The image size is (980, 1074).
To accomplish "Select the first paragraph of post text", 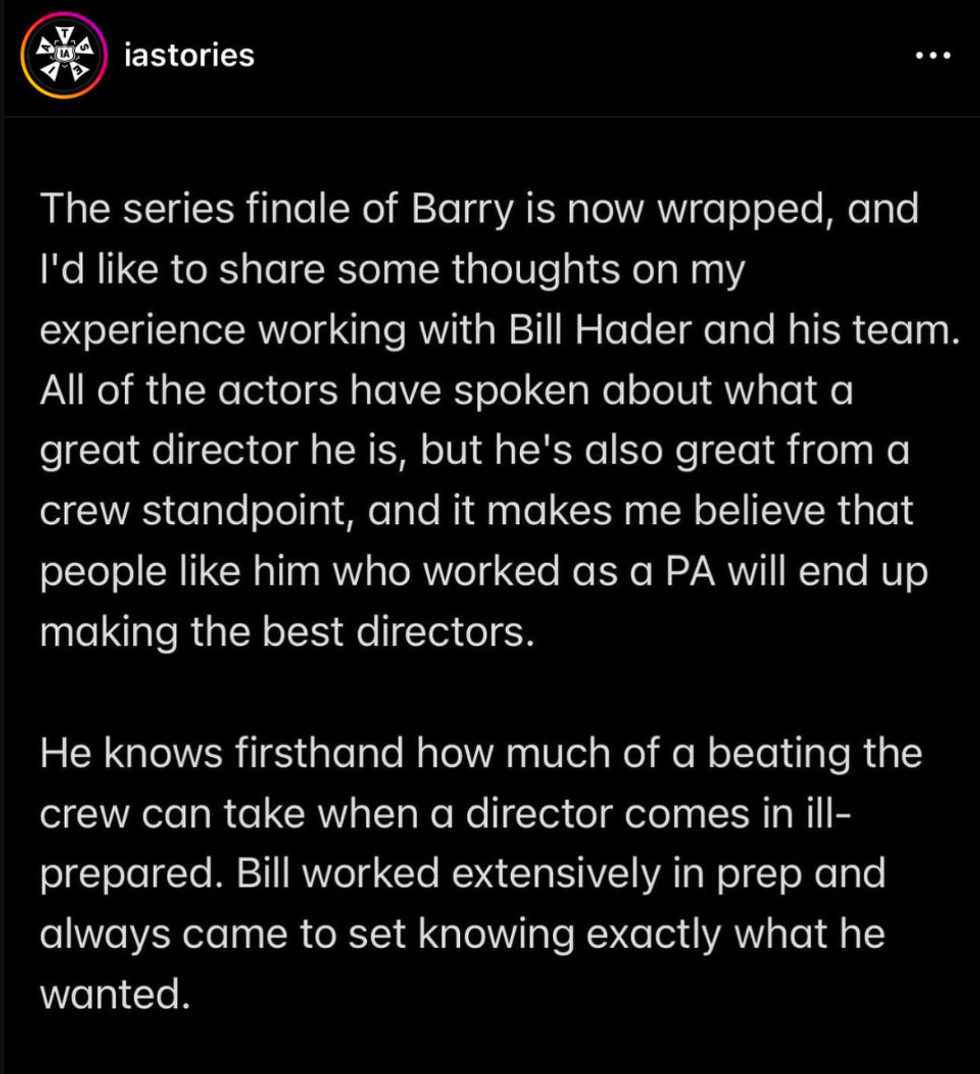I will pos(480,420).
